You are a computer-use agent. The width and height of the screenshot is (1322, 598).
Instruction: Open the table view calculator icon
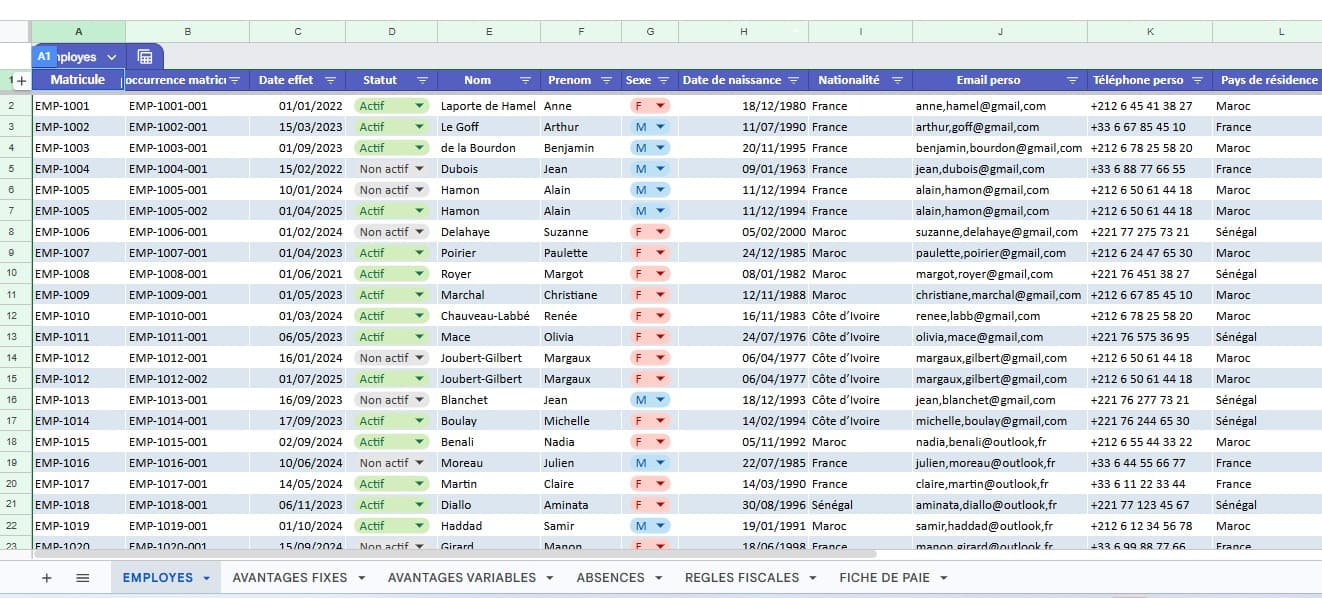145,57
